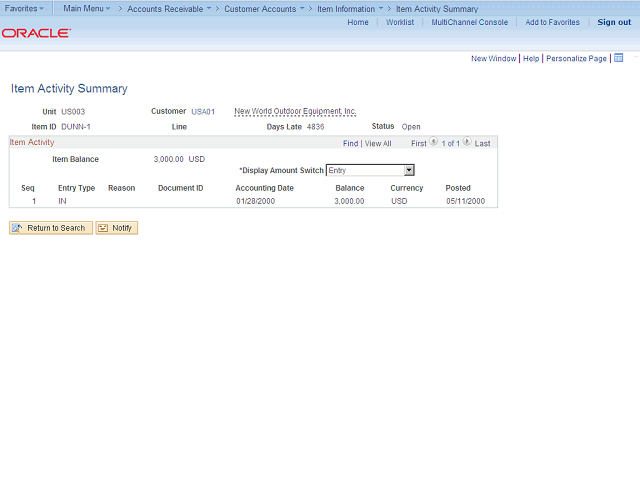Image resolution: width=640 pixels, height=480 pixels.
Task: Click accounting date 01/28/2000
Action: coord(256,201)
